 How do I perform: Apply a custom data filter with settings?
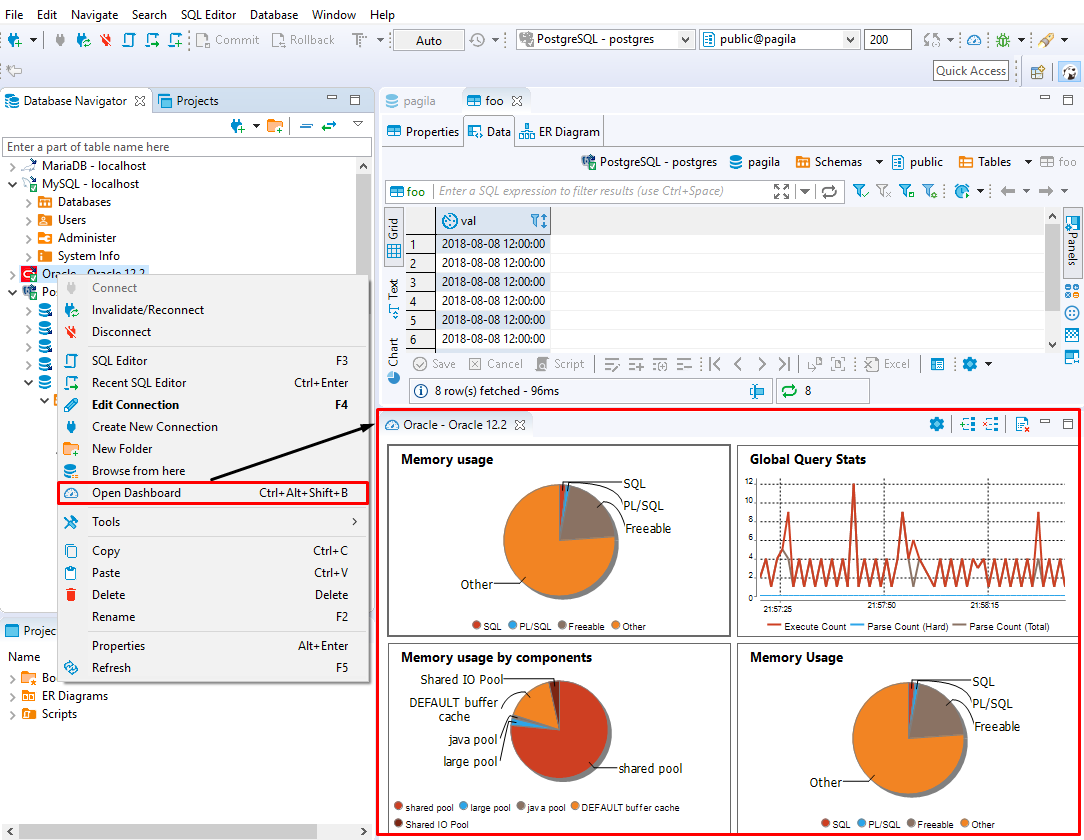tap(928, 190)
